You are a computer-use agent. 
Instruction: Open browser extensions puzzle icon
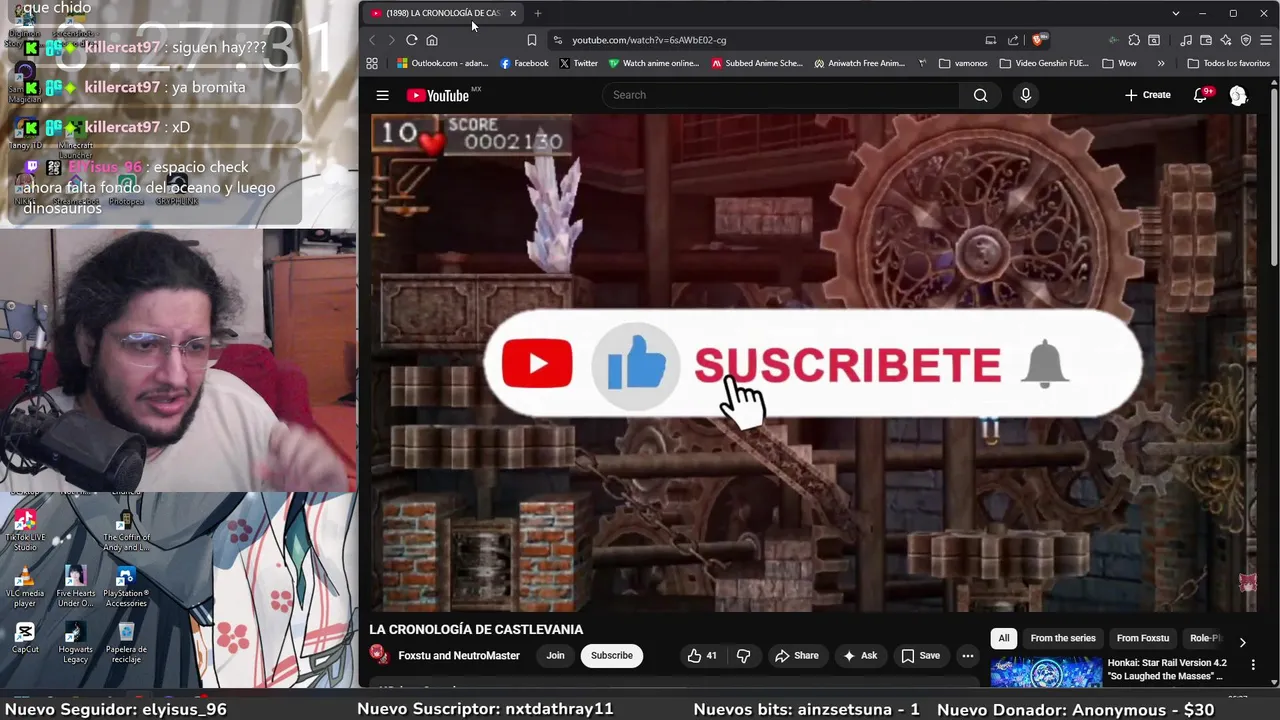tap(1133, 40)
